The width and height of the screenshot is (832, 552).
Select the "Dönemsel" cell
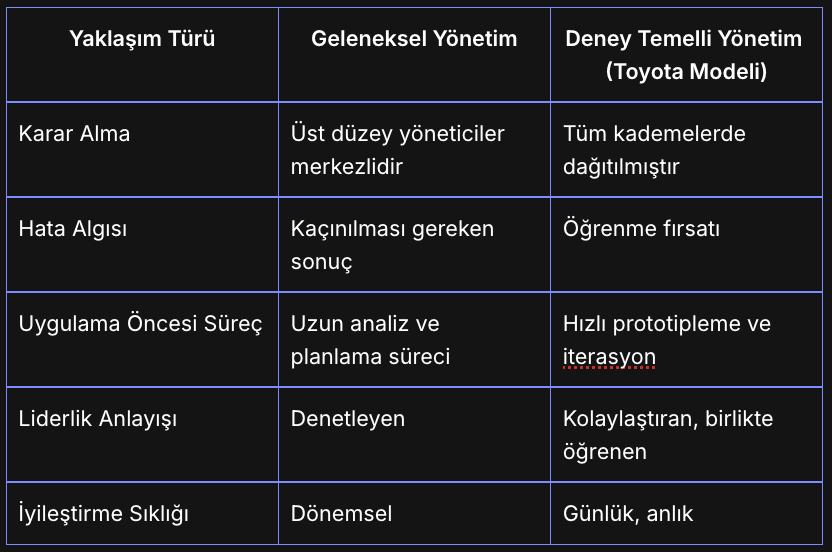(342, 514)
